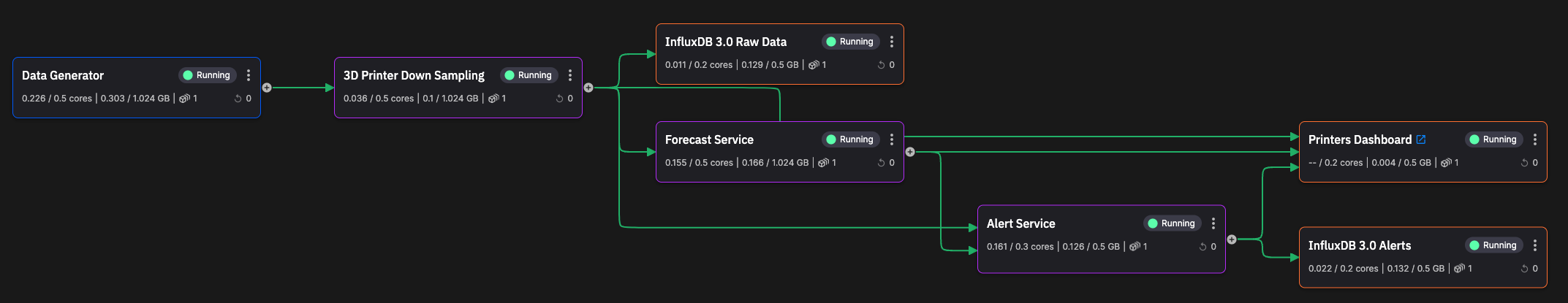This screenshot has height=303, width=1568.
Task: Open InfluxDB 3.0 Alerts three-dot menu
Action: pyautogui.click(x=1535, y=245)
